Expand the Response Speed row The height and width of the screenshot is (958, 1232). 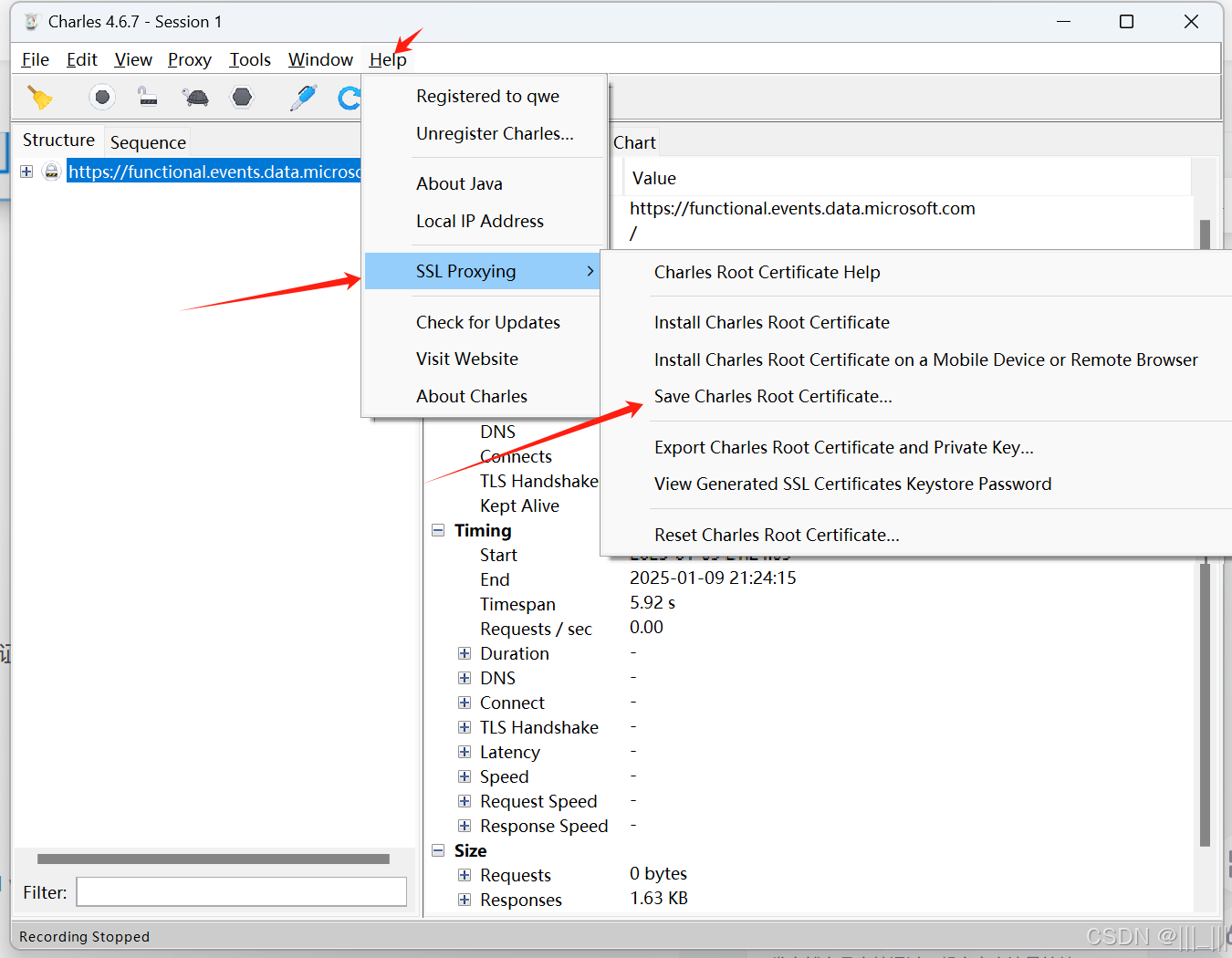click(465, 826)
